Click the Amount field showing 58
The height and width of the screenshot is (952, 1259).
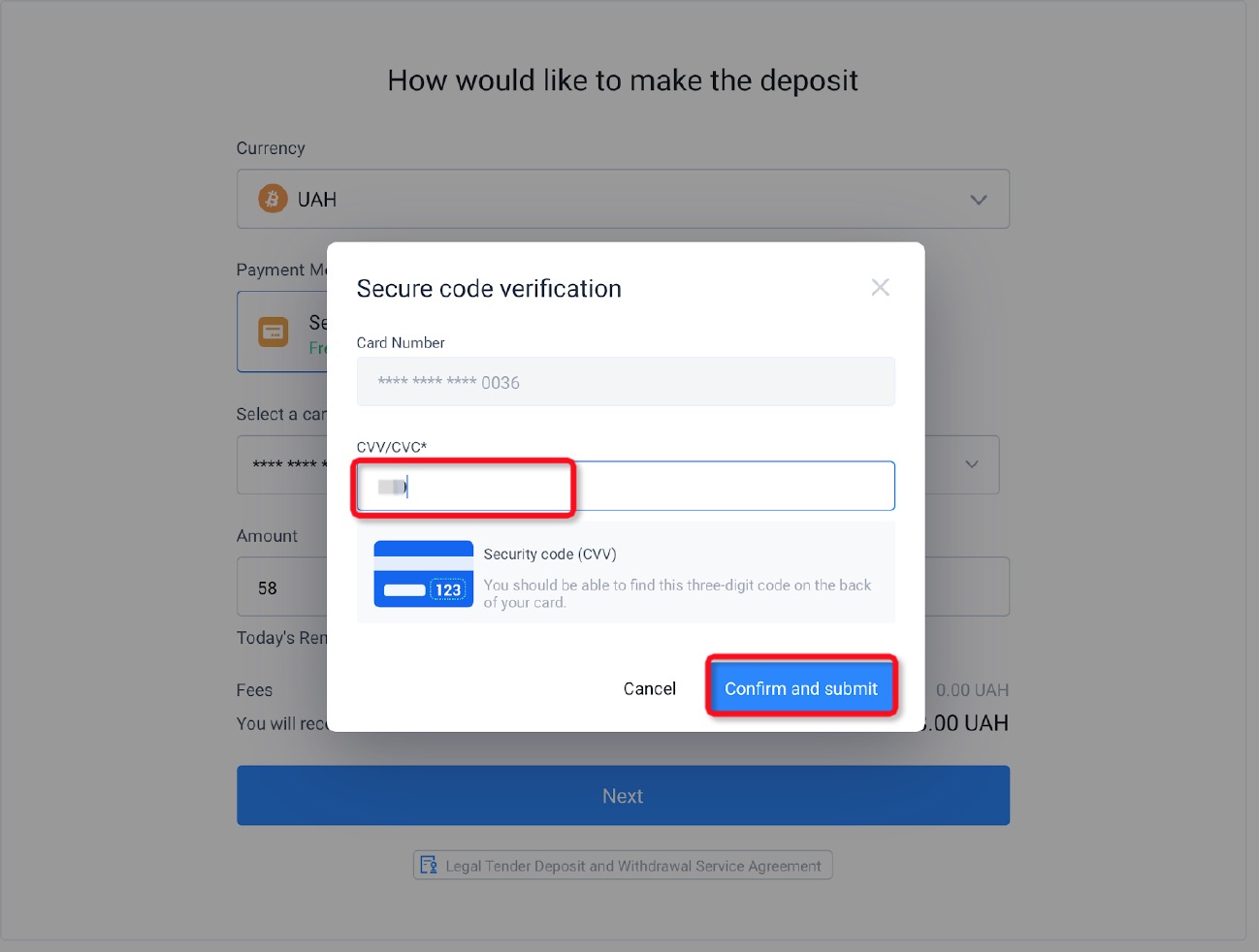tap(282, 587)
